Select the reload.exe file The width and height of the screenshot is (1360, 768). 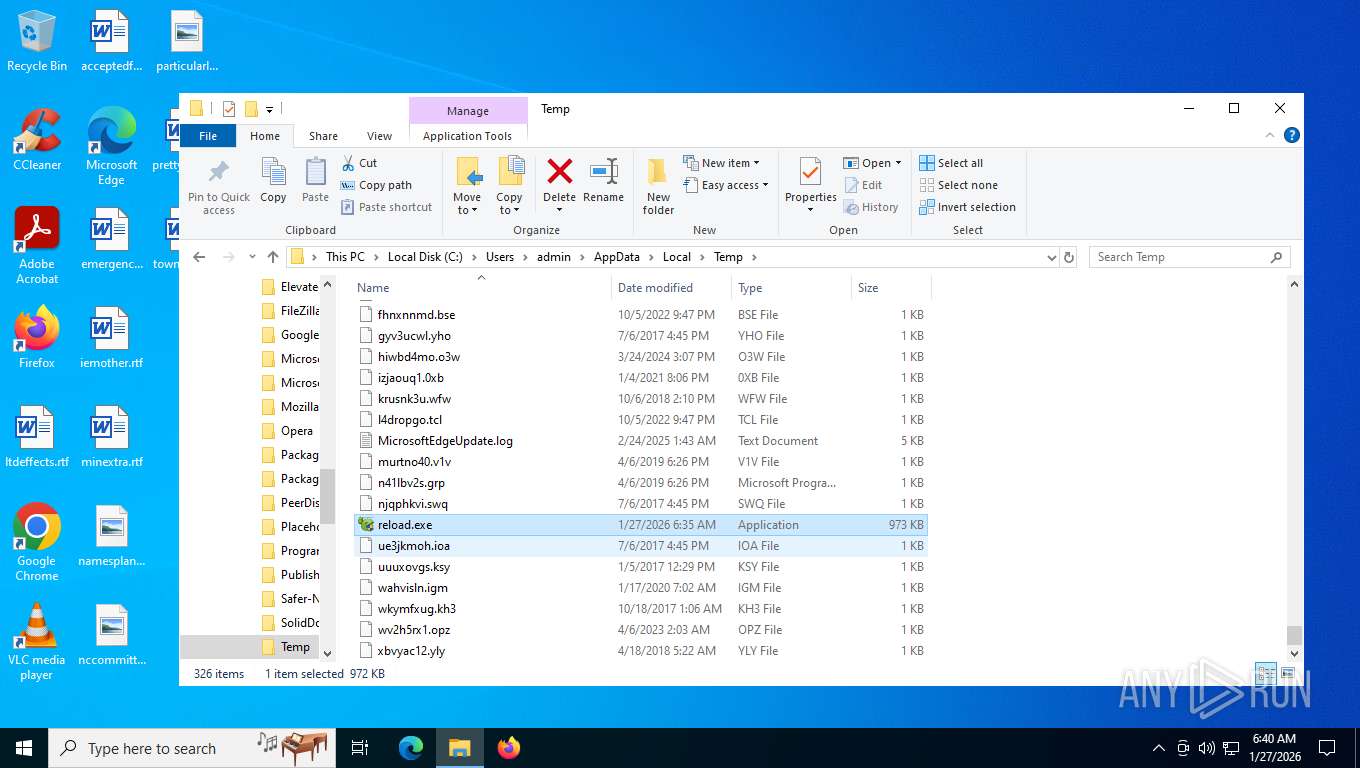pyautogui.click(x=641, y=525)
